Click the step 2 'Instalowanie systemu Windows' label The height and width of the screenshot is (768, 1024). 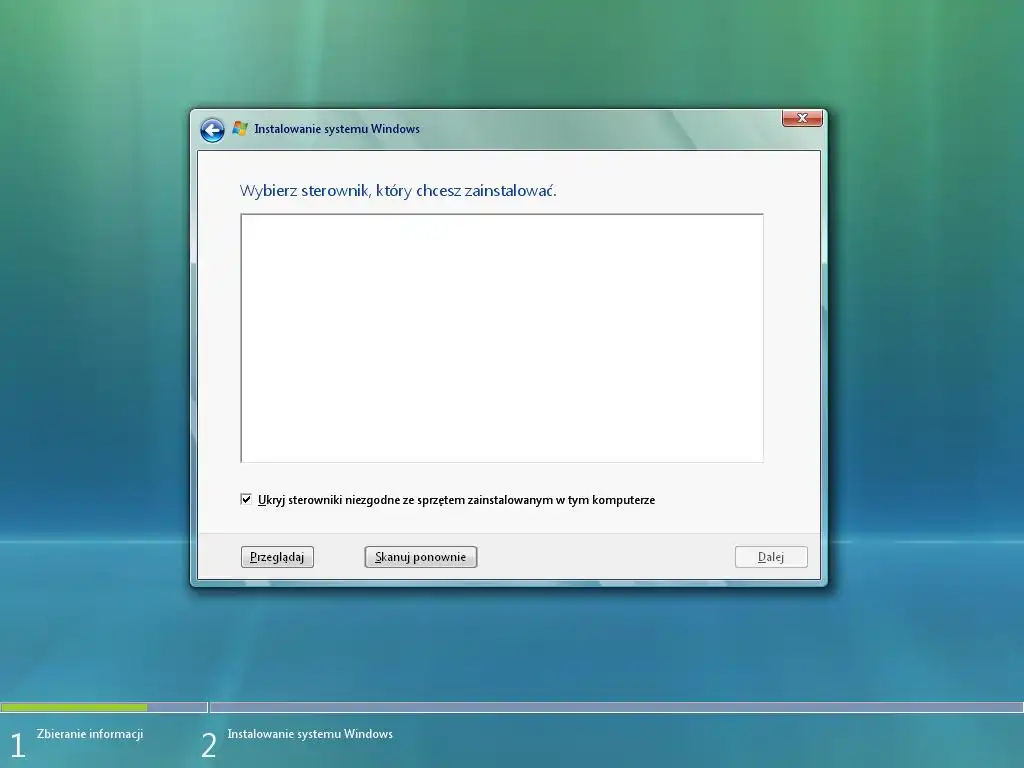tap(310, 734)
